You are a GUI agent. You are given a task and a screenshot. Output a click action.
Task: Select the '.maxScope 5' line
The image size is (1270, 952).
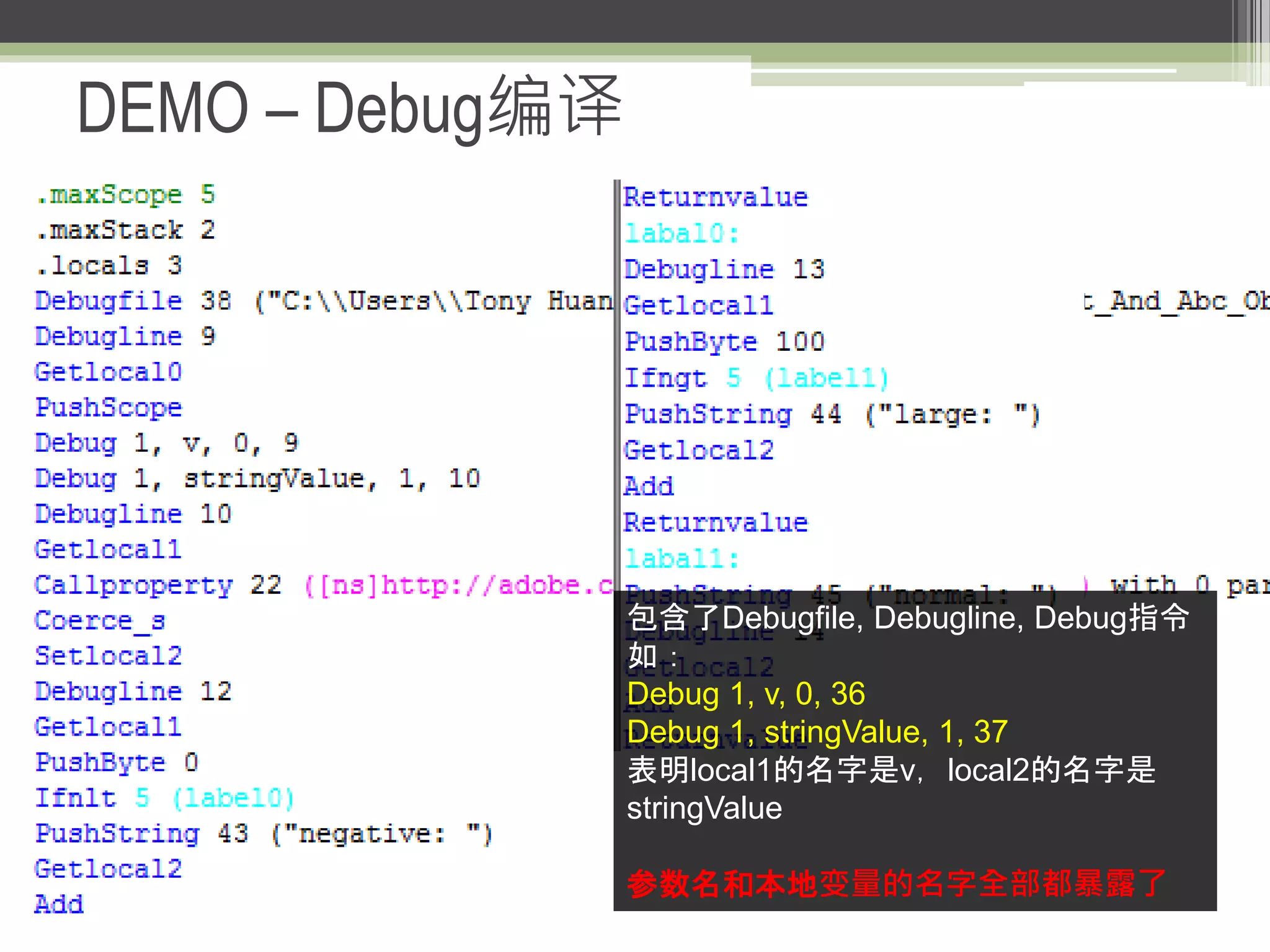[x=125, y=195]
